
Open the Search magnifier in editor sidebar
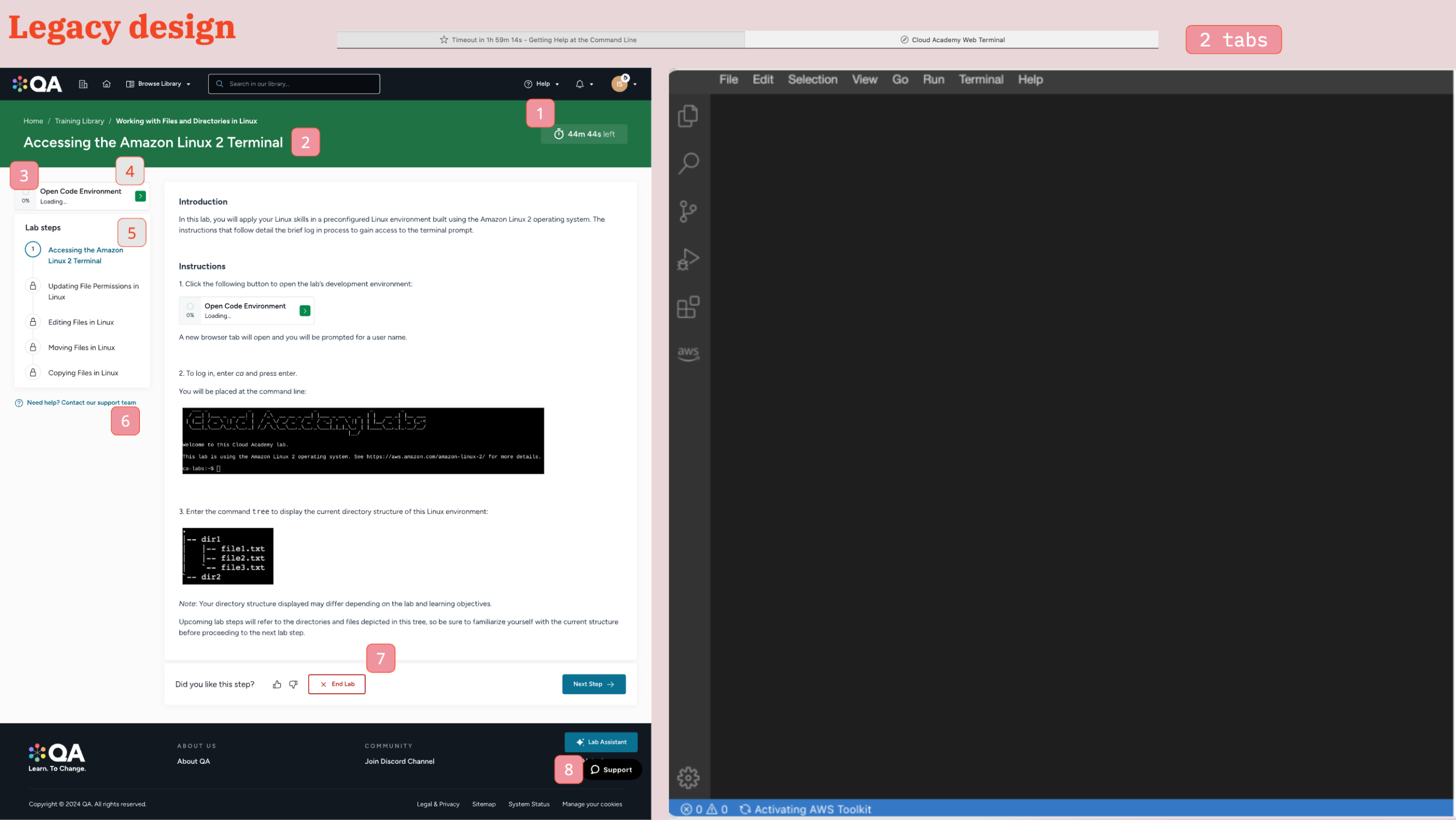coord(688,163)
